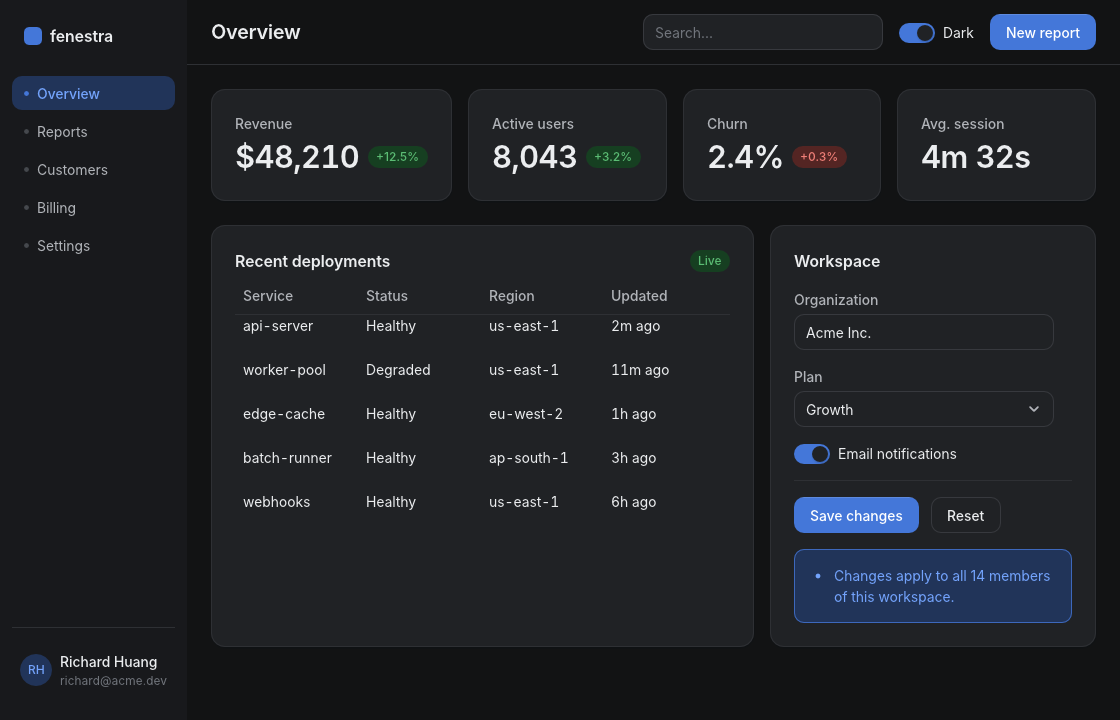Toggle the Dark mode switch
Viewport: 1120px width, 720px height.
click(916, 33)
